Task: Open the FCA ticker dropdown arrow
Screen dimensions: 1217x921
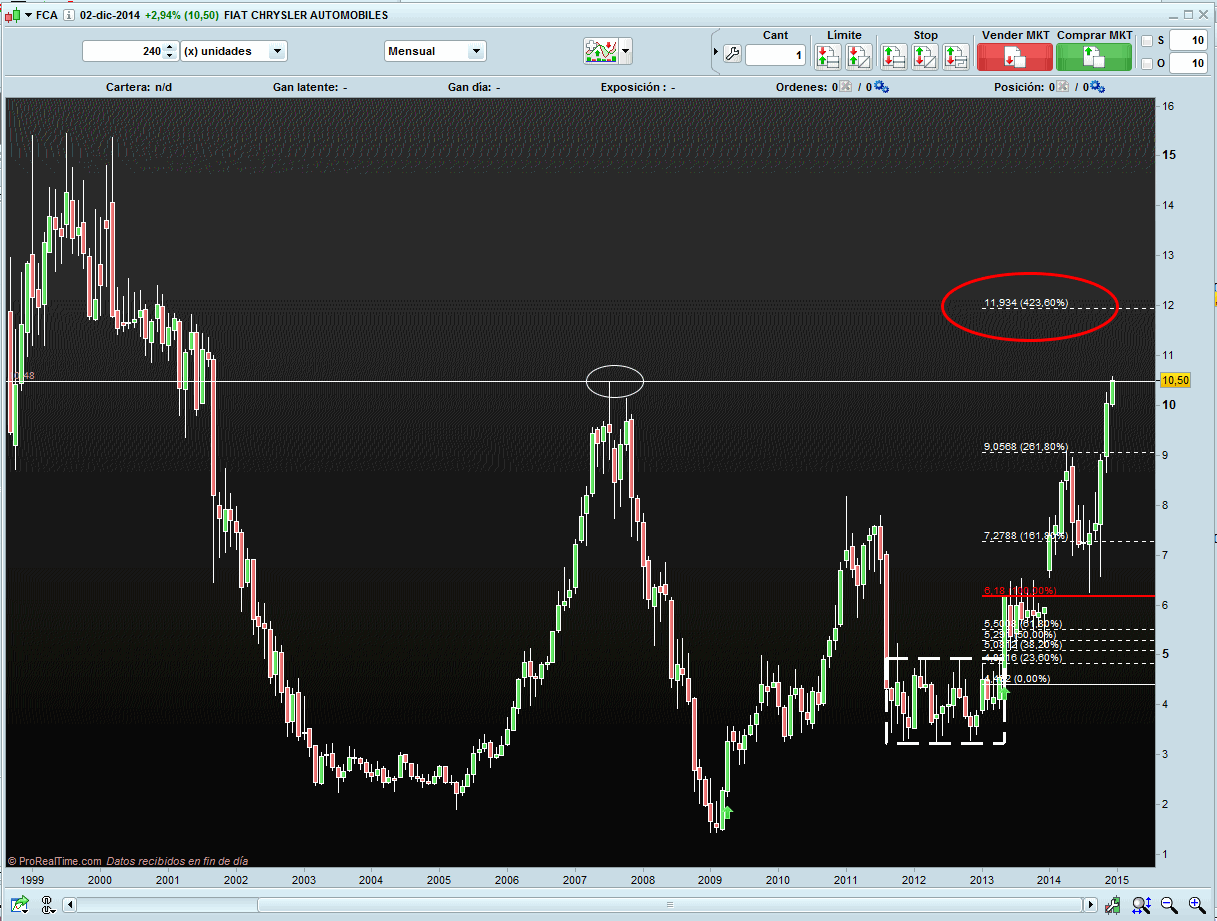Action: (28, 16)
